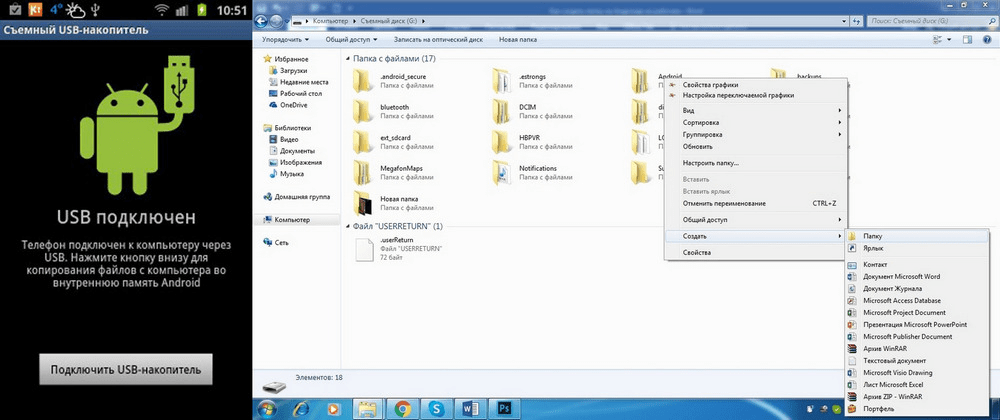This screenshot has height=420, width=1000.
Task: Click the Explorer back arrow button
Action: pos(262,20)
